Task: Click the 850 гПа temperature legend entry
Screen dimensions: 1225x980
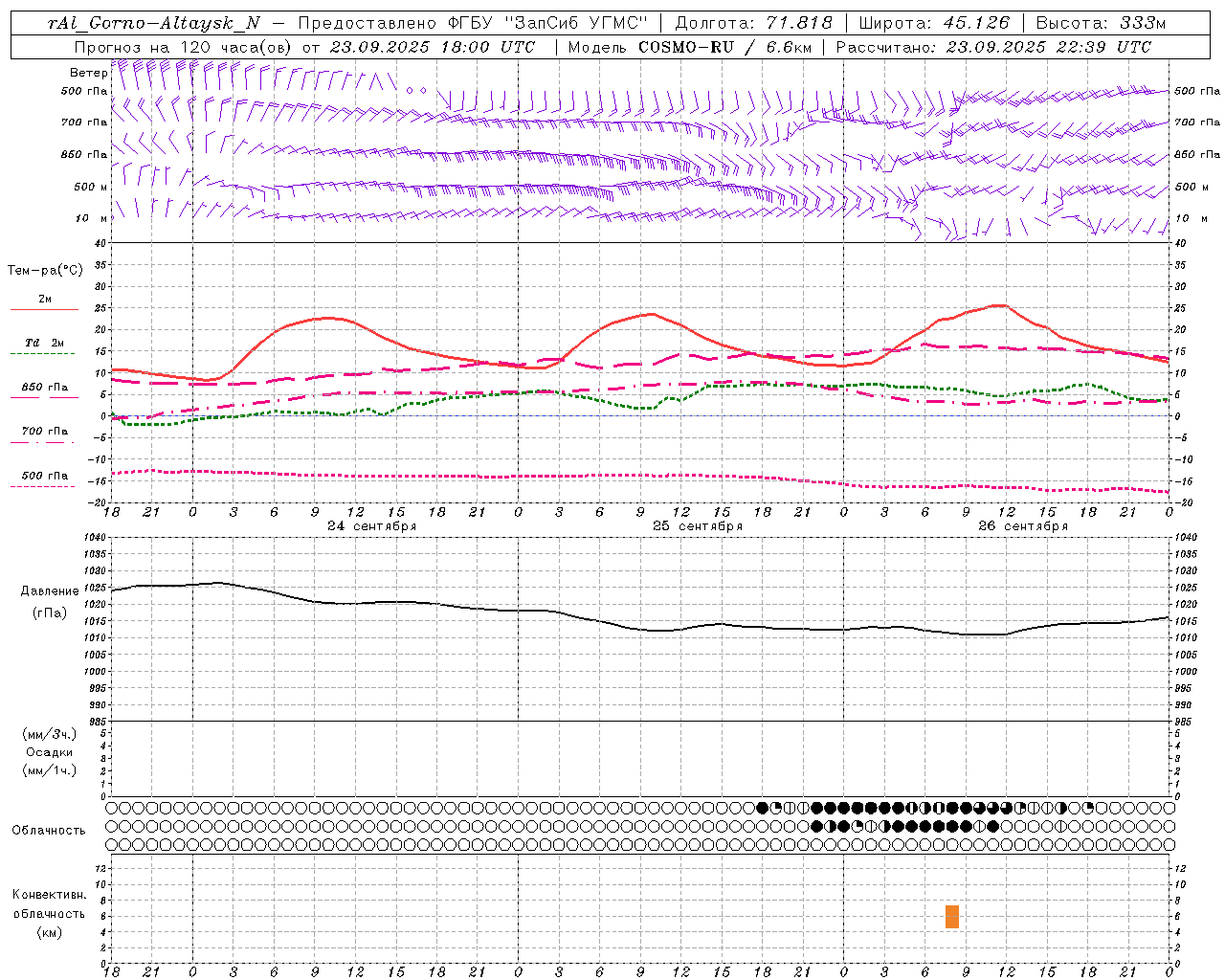Action: (44, 388)
